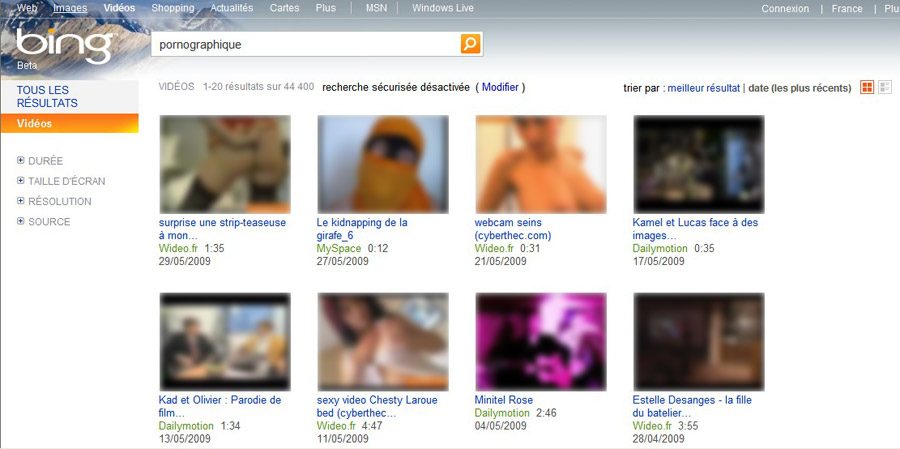Image resolution: width=900 pixels, height=449 pixels.
Task: Expand the DURÉE filter
Action: (40, 161)
